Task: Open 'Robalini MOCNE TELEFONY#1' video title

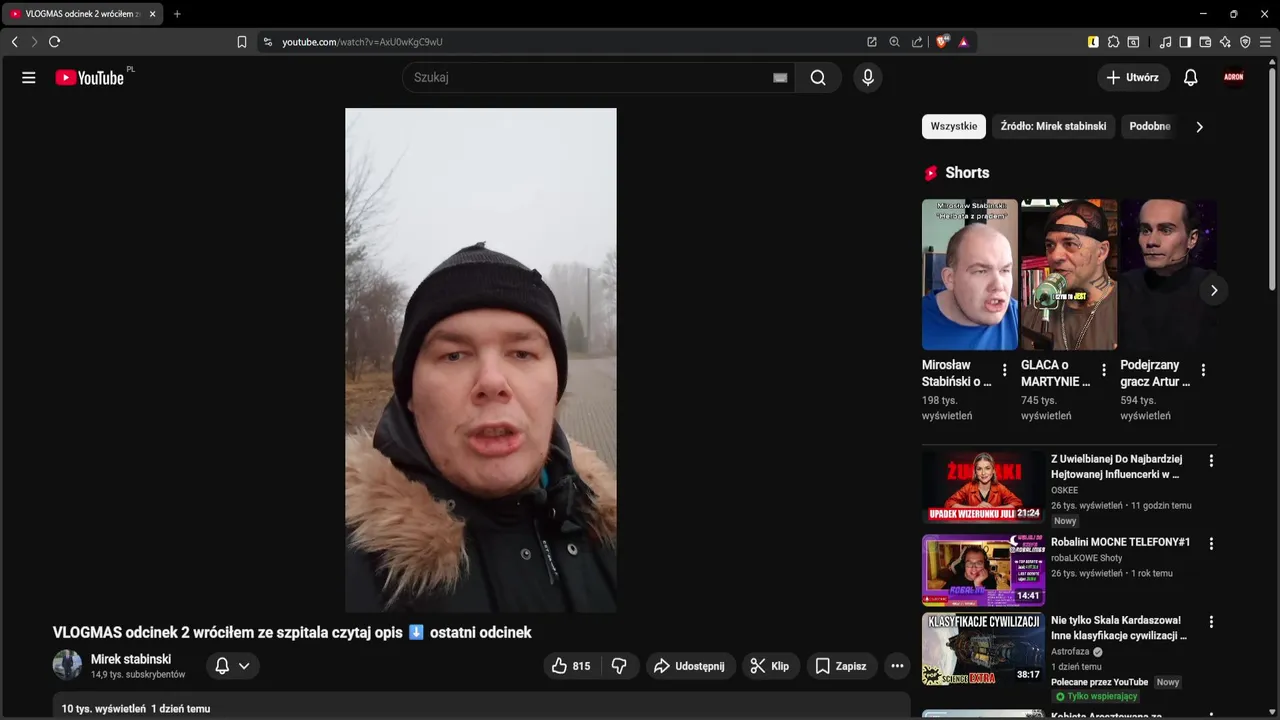Action: pos(1121,542)
